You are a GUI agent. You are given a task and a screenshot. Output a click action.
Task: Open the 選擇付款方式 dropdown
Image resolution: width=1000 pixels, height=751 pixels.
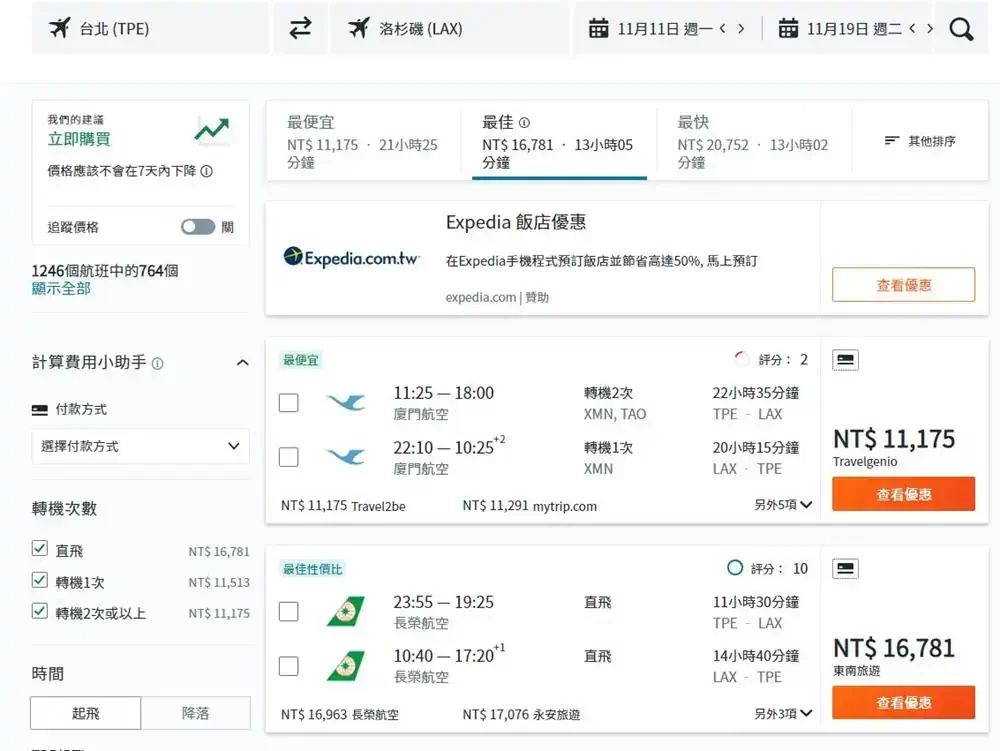click(x=140, y=446)
